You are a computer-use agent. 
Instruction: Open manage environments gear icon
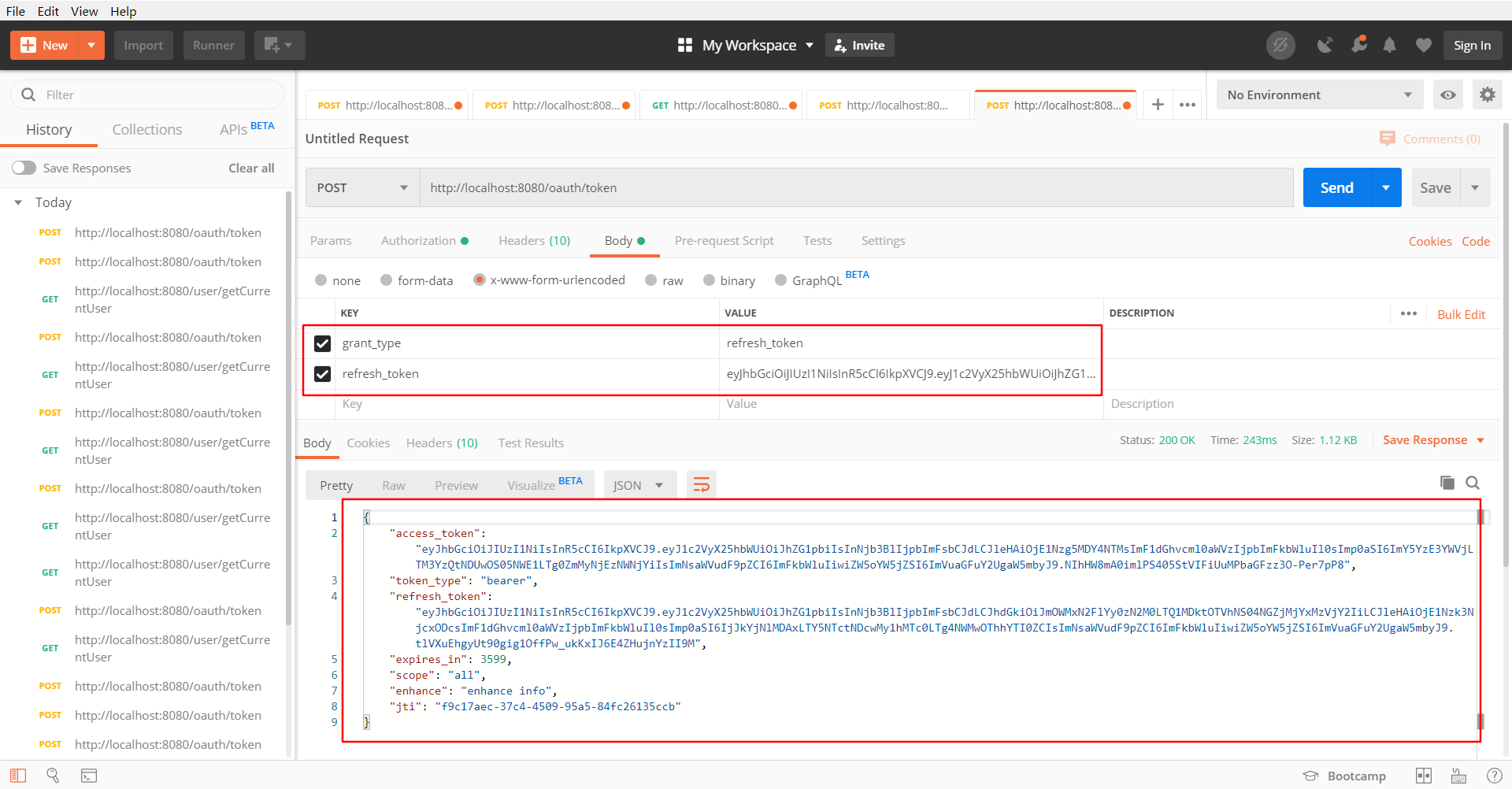[x=1487, y=95]
